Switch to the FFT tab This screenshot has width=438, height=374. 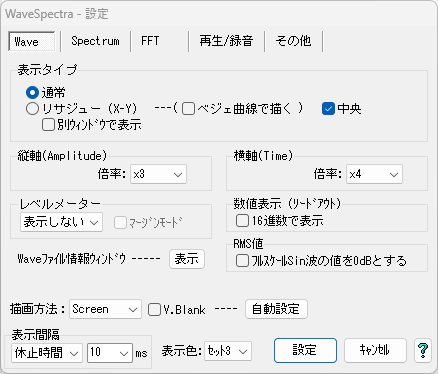tap(159, 41)
